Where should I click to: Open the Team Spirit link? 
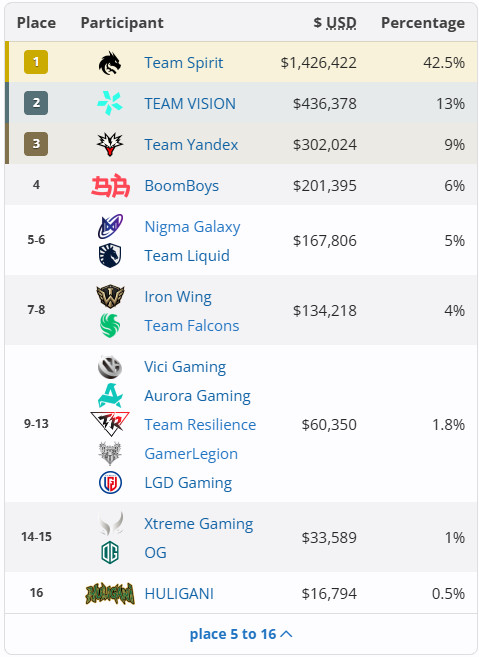pos(184,63)
